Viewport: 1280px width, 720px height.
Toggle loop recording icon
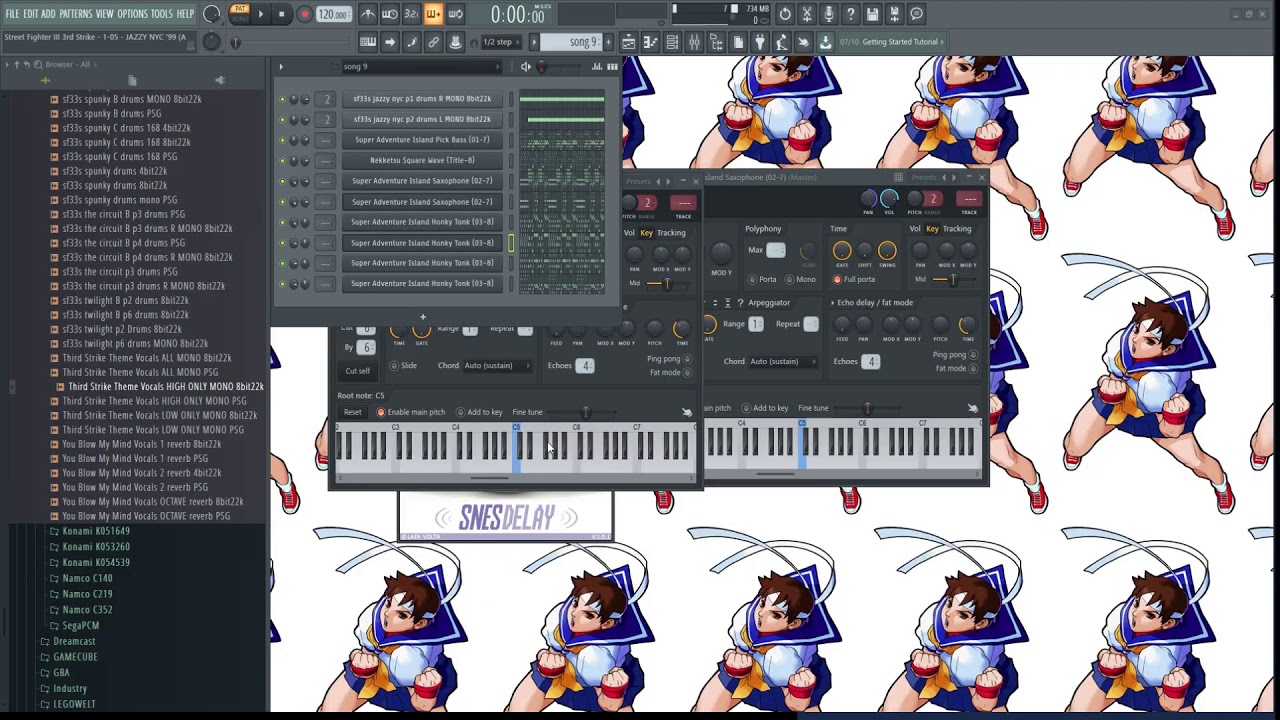(x=456, y=15)
